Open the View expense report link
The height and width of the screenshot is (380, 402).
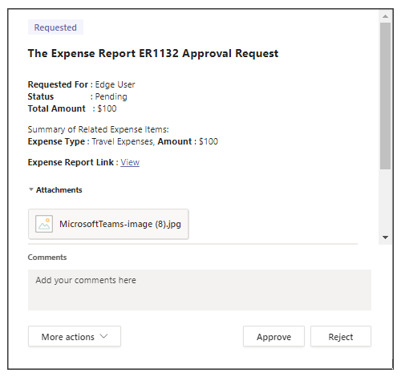click(x=130, y=162)
